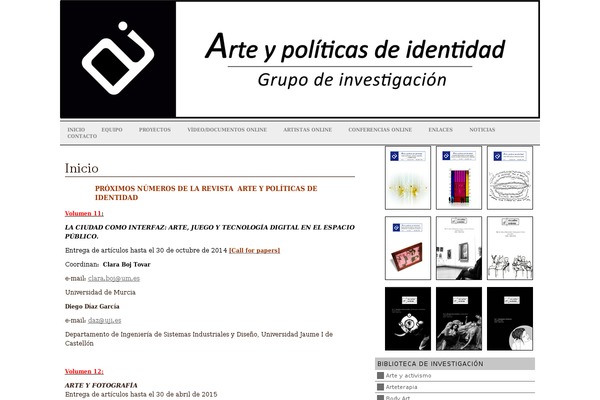This screenshot has height=400, width=600.
Task: Open journal cover with colorful striped door
Action: [459, 178]
